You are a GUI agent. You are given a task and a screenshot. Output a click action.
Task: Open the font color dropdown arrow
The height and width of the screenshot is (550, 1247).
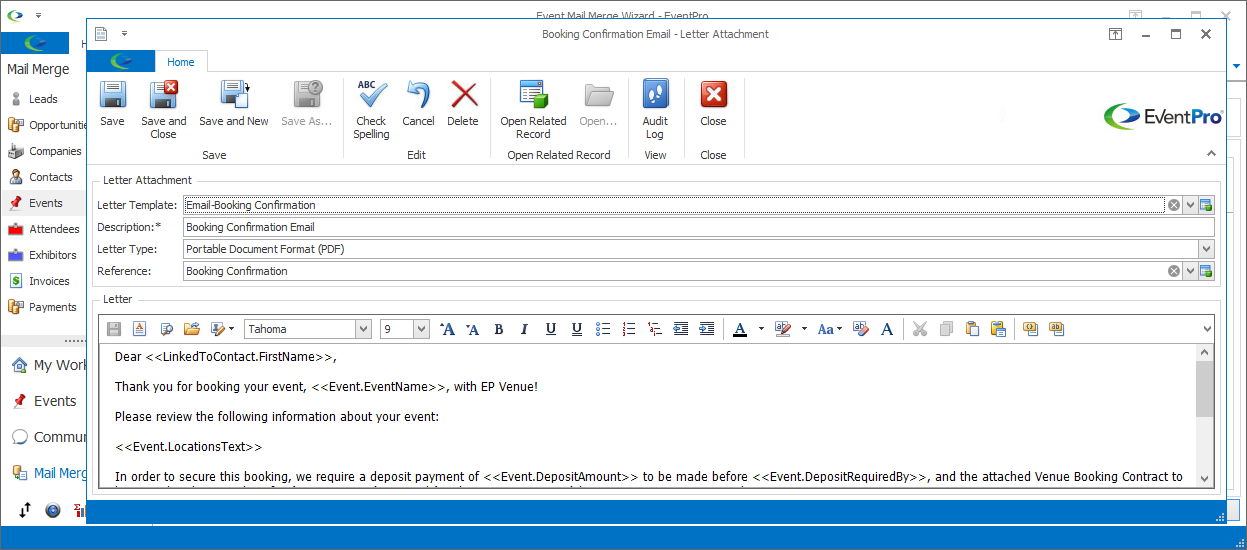pyautogui.click(x=760, y=329)
